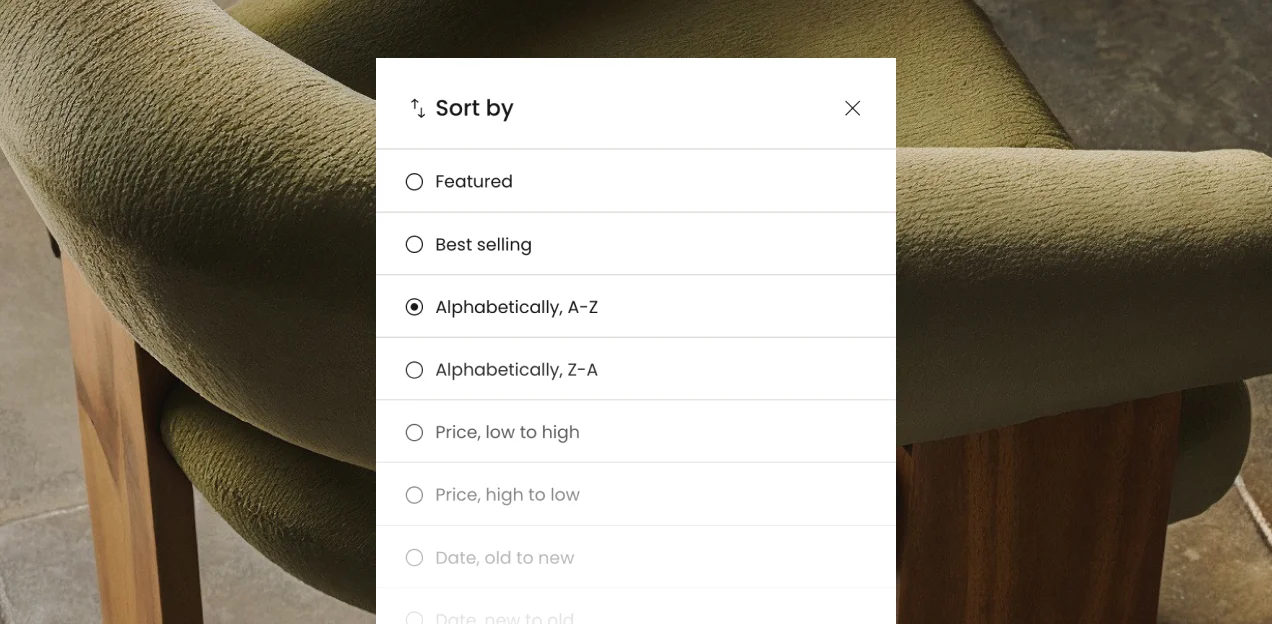Click the "Alphabetically, Z-A" label text
1272x624 pixels.
point(516,370)
